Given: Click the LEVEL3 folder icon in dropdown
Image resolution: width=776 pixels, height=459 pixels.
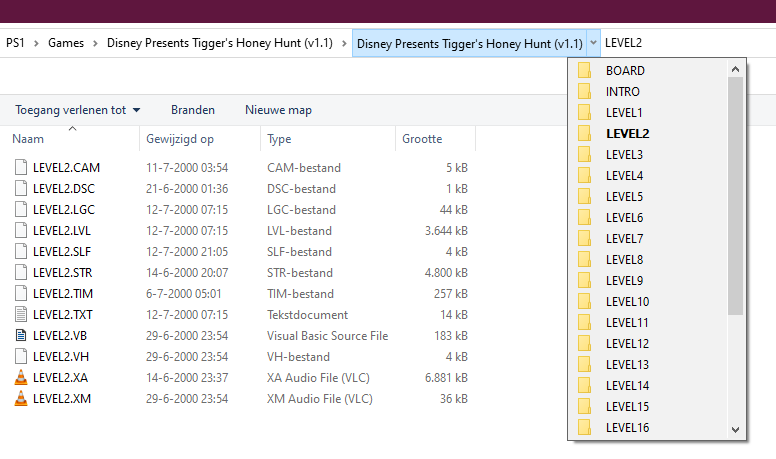Looking at the screenshot, I should coord(584,154).
